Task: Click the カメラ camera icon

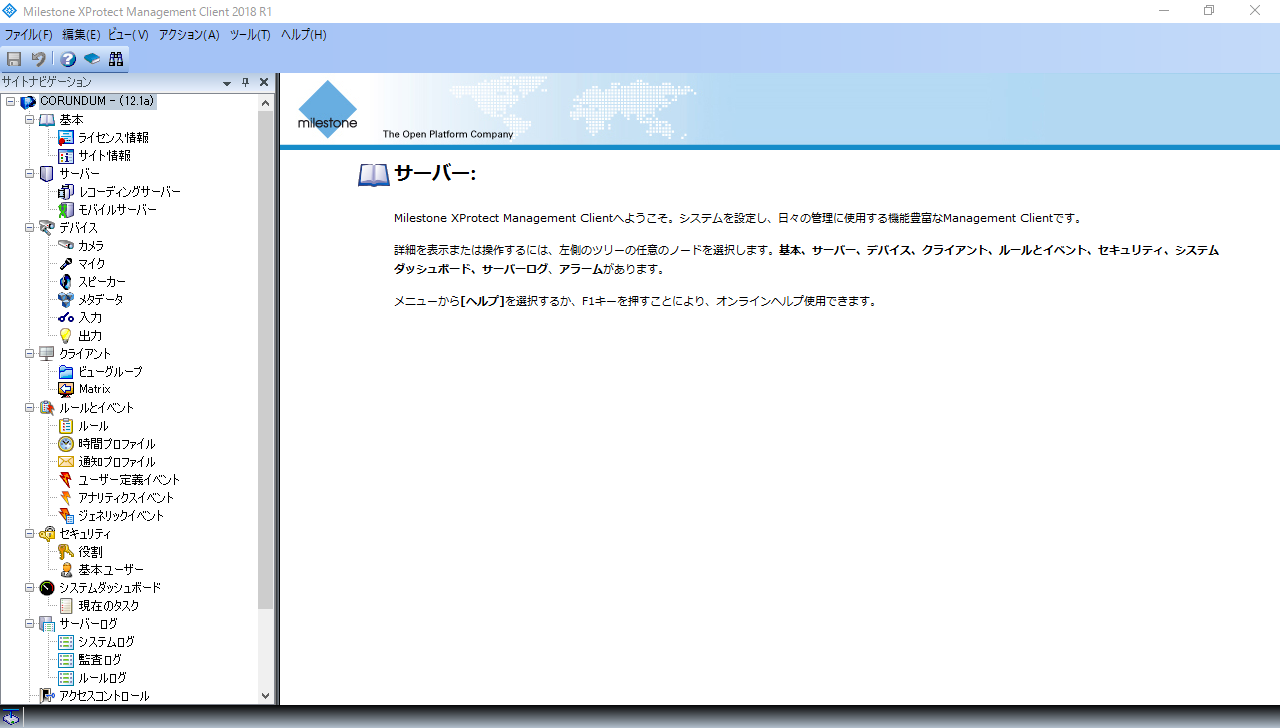Action: 66,246
